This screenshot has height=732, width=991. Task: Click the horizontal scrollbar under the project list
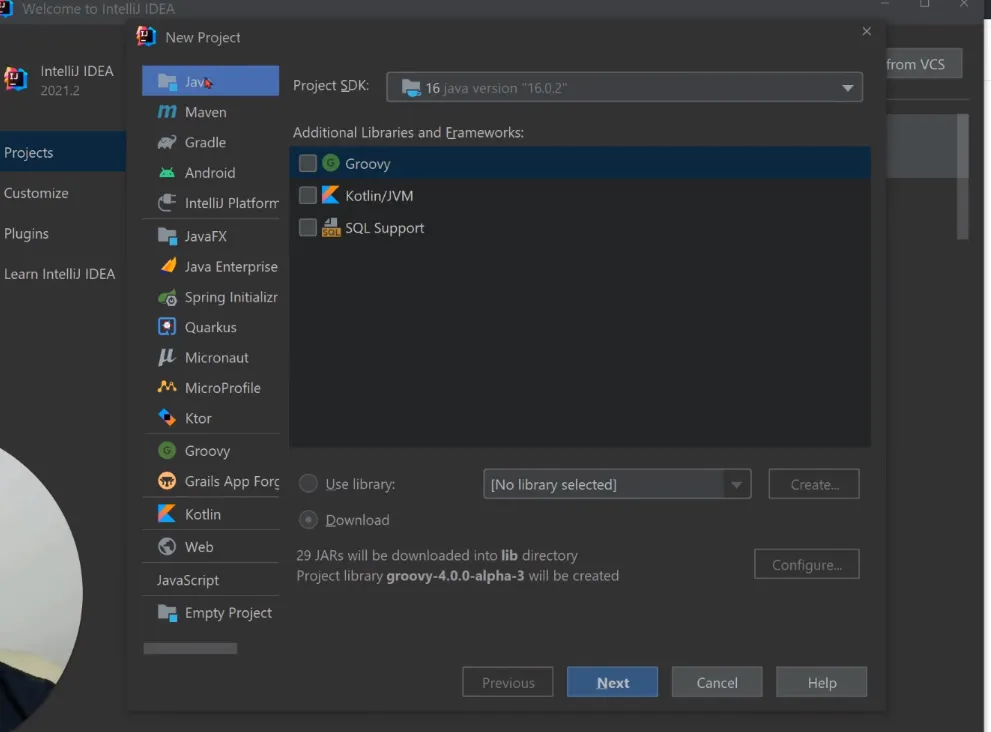coord(190,649)
